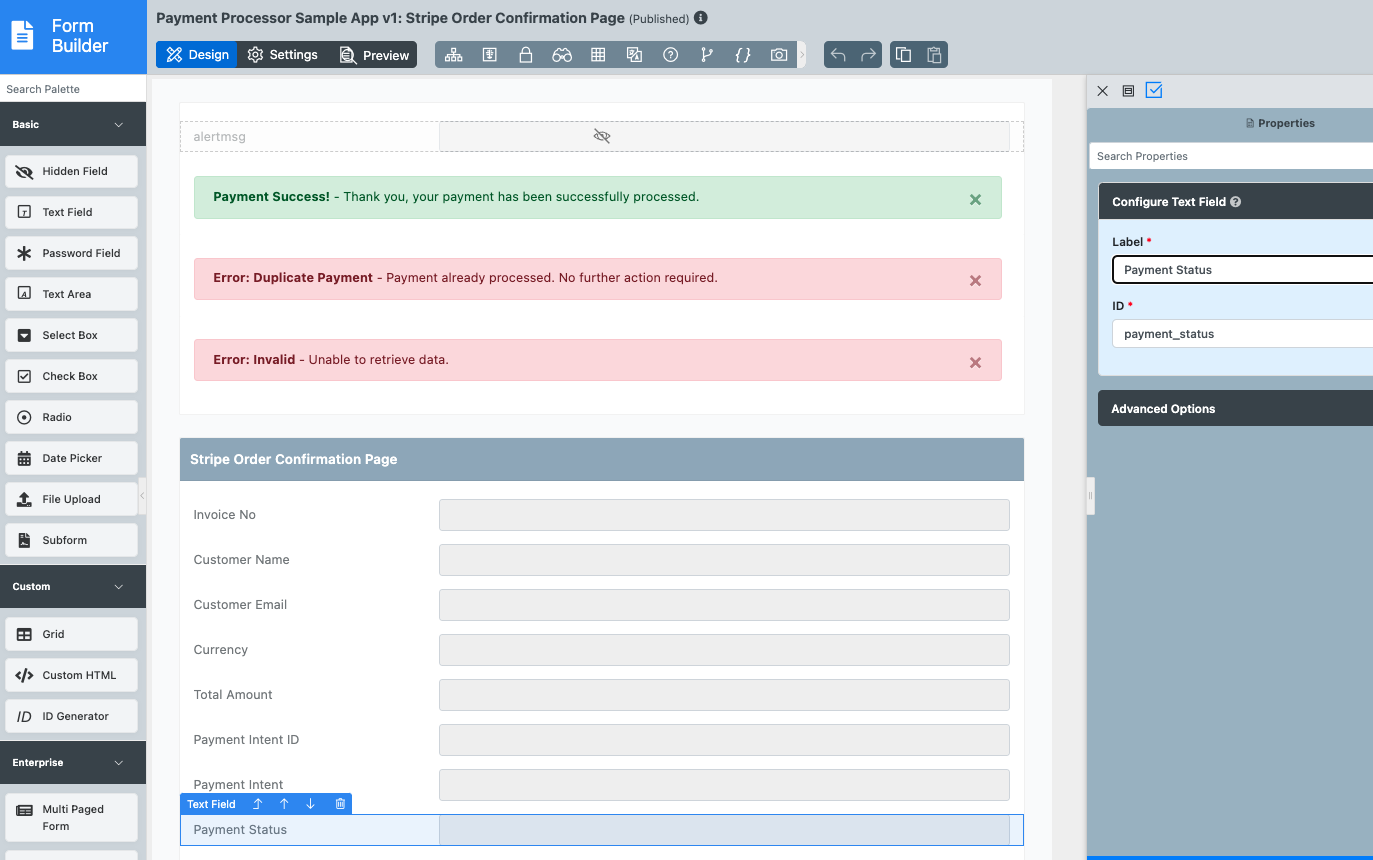Select the Multi Paged Form palette element

[72, 817]
